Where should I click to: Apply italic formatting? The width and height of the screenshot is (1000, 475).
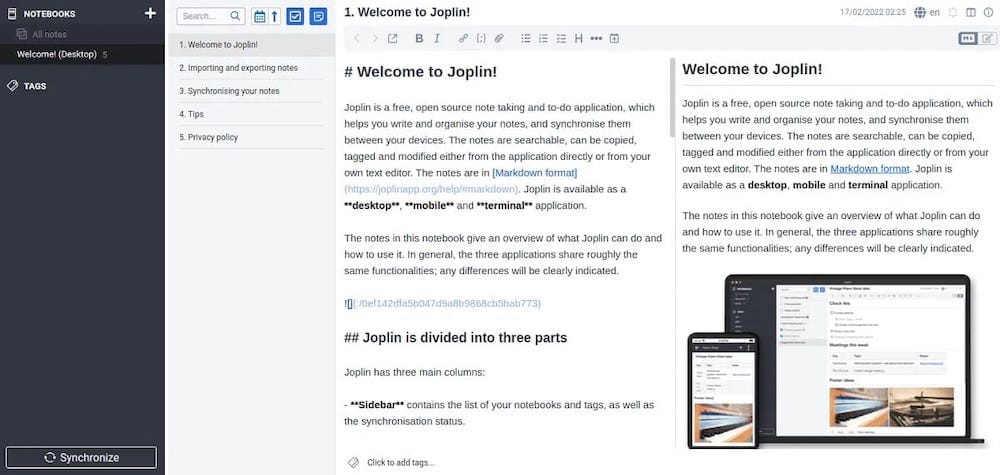437,38
